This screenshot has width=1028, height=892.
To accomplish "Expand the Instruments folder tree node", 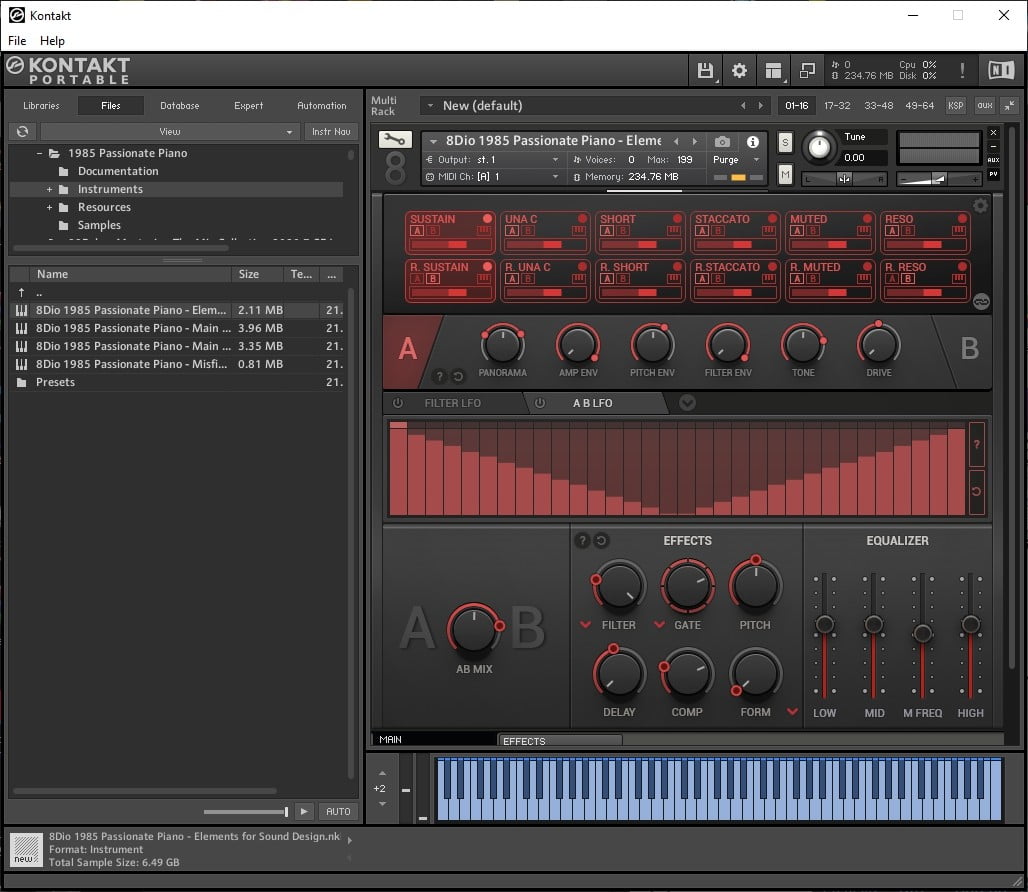I will [49, 189].
